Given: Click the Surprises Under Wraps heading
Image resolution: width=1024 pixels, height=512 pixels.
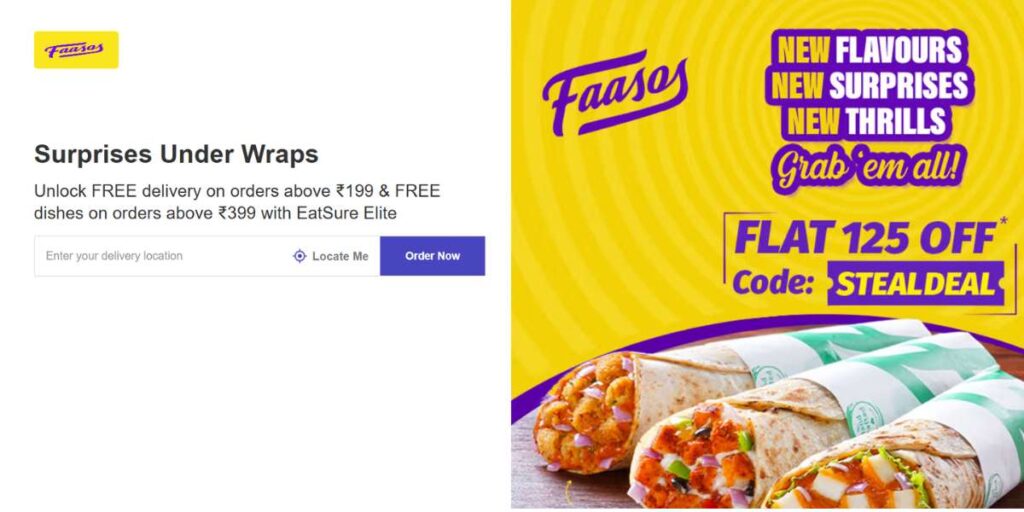Looking at the screenshot, I should click(x=176, y=155).
